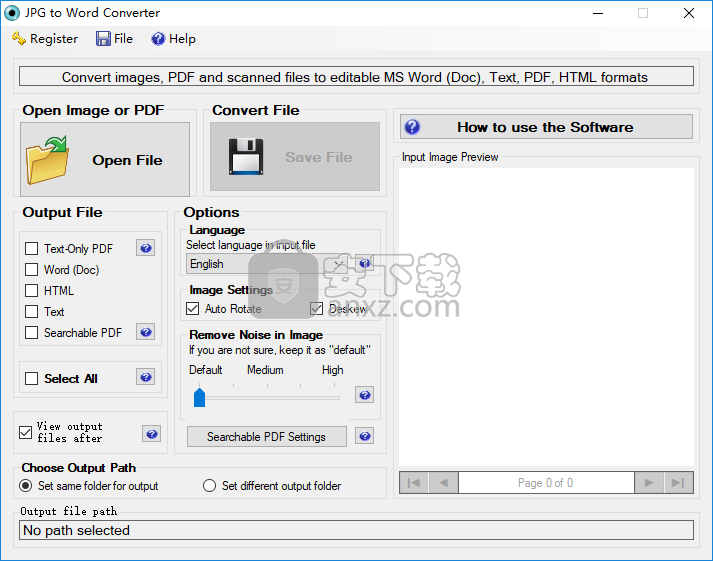Open the Register menu
This screenshot has width=713, height=561.
click(45, 39)
